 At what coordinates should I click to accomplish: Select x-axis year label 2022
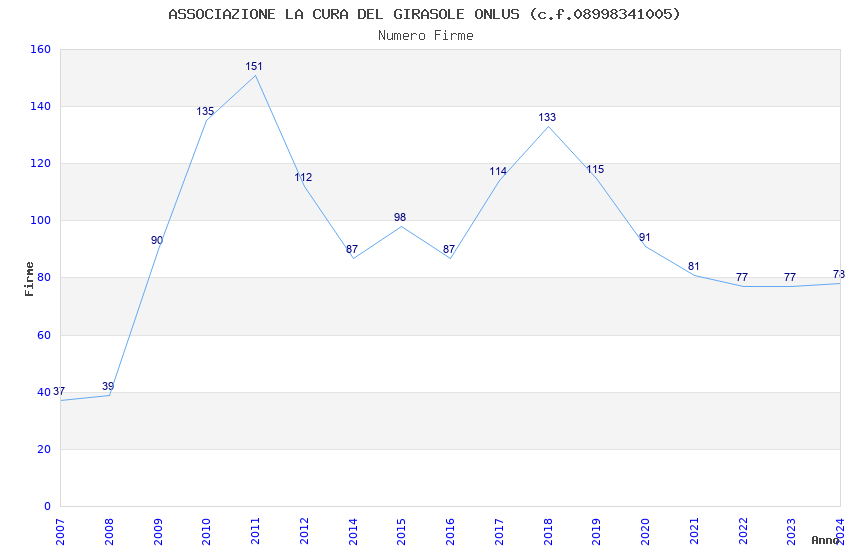(743, 532)
